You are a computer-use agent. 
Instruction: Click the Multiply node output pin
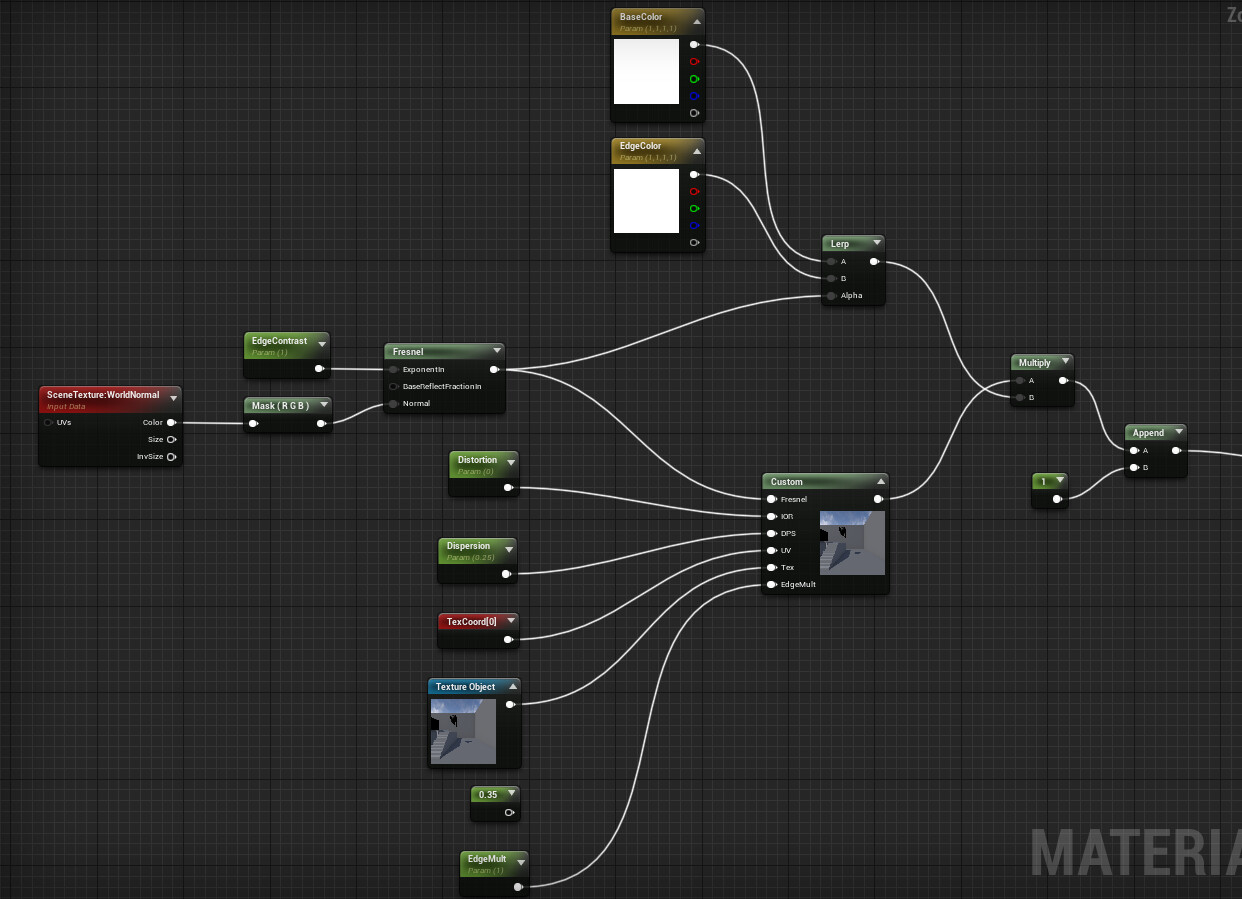[1064, 381]
